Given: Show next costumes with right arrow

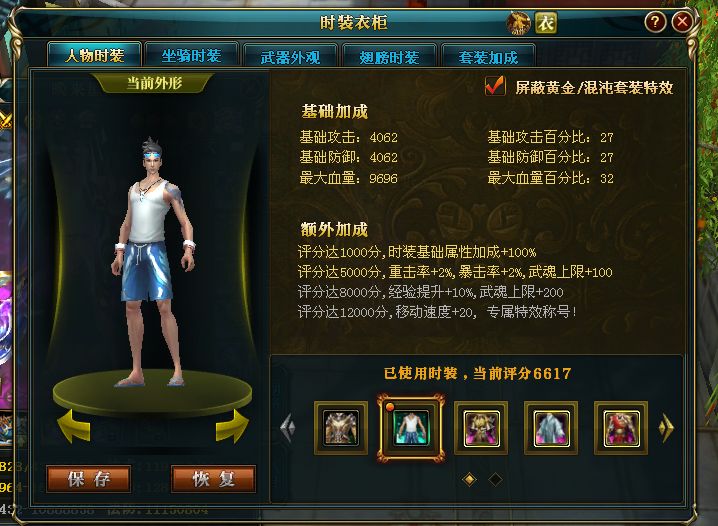Looking at the screenshot, I should (x=666, y=428).
